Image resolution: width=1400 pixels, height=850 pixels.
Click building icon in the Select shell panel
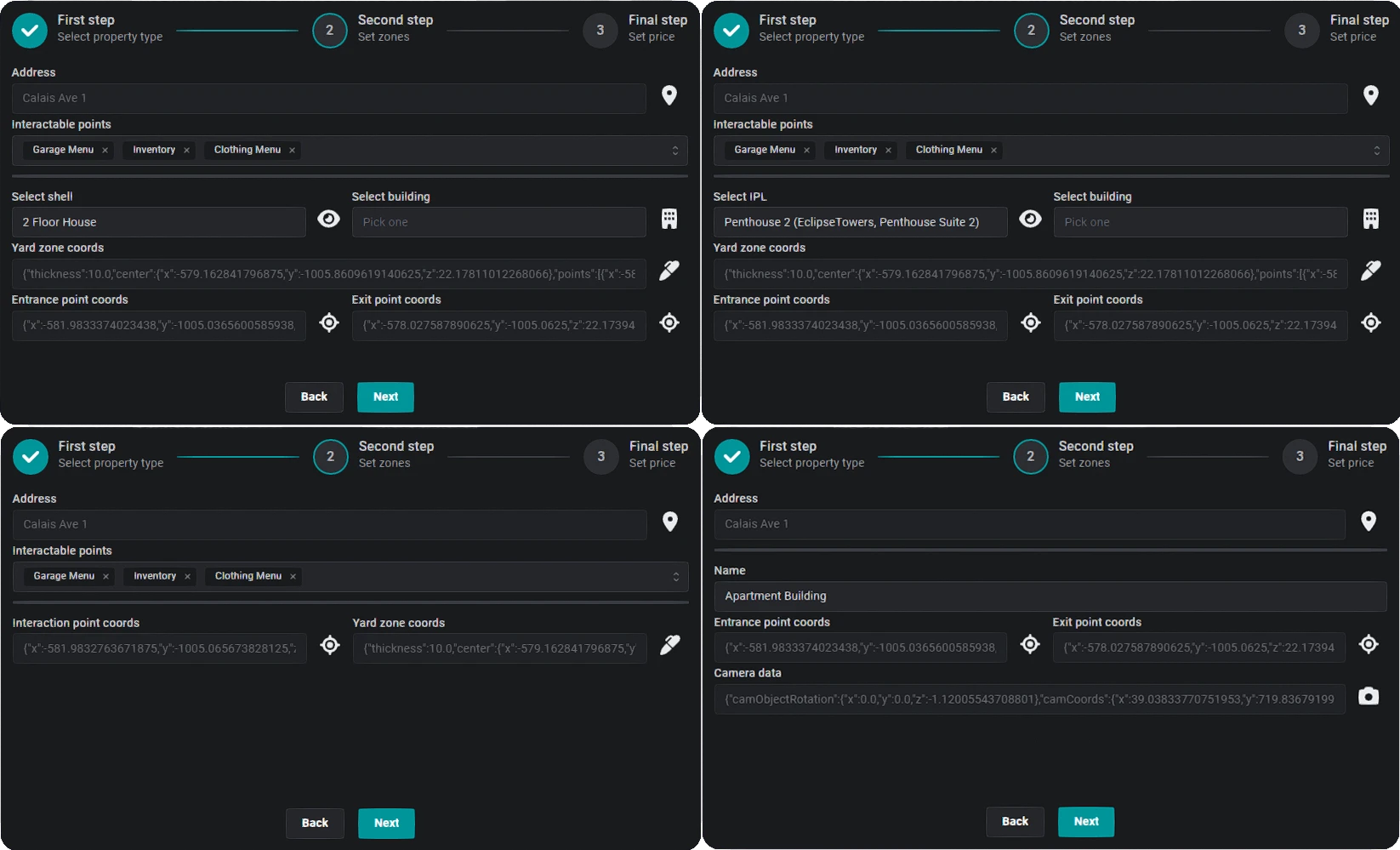[669, 220]
